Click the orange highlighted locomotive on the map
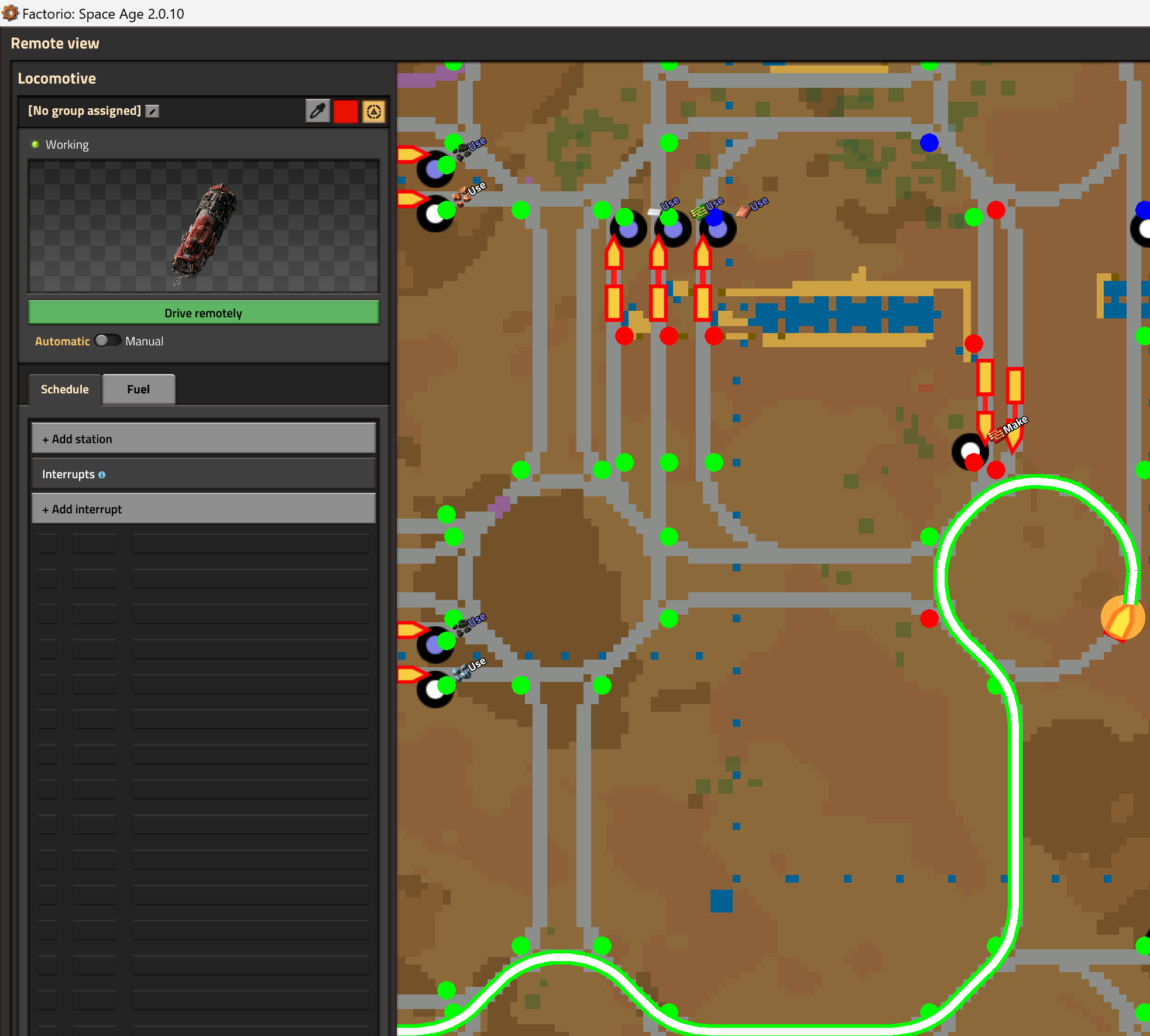Viewport: 1150px width, 1036px height. click(x=1122, y=619)
